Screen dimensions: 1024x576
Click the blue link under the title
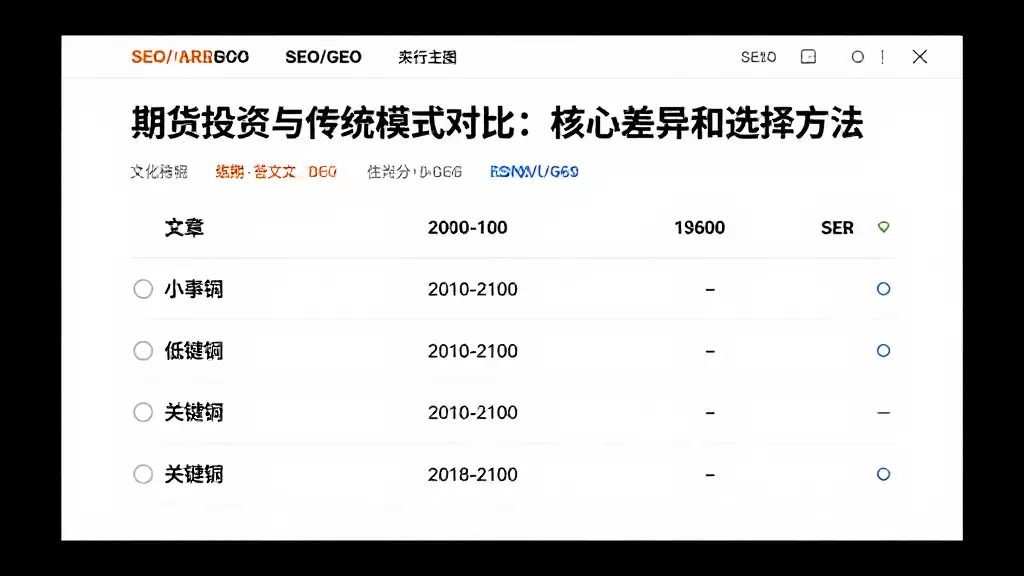[534, 172]
